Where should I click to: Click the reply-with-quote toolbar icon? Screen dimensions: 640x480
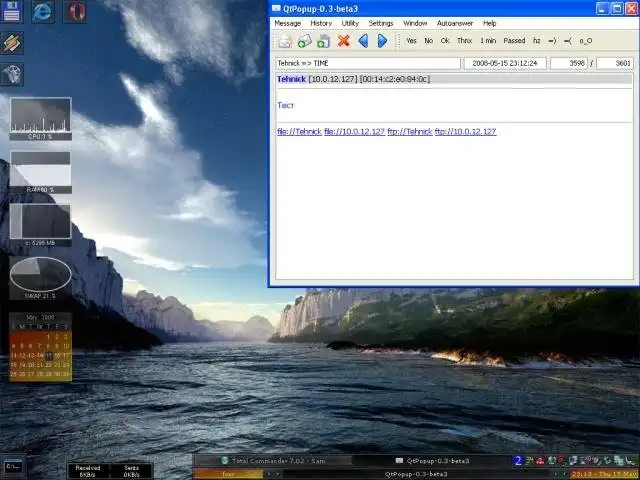324,41
